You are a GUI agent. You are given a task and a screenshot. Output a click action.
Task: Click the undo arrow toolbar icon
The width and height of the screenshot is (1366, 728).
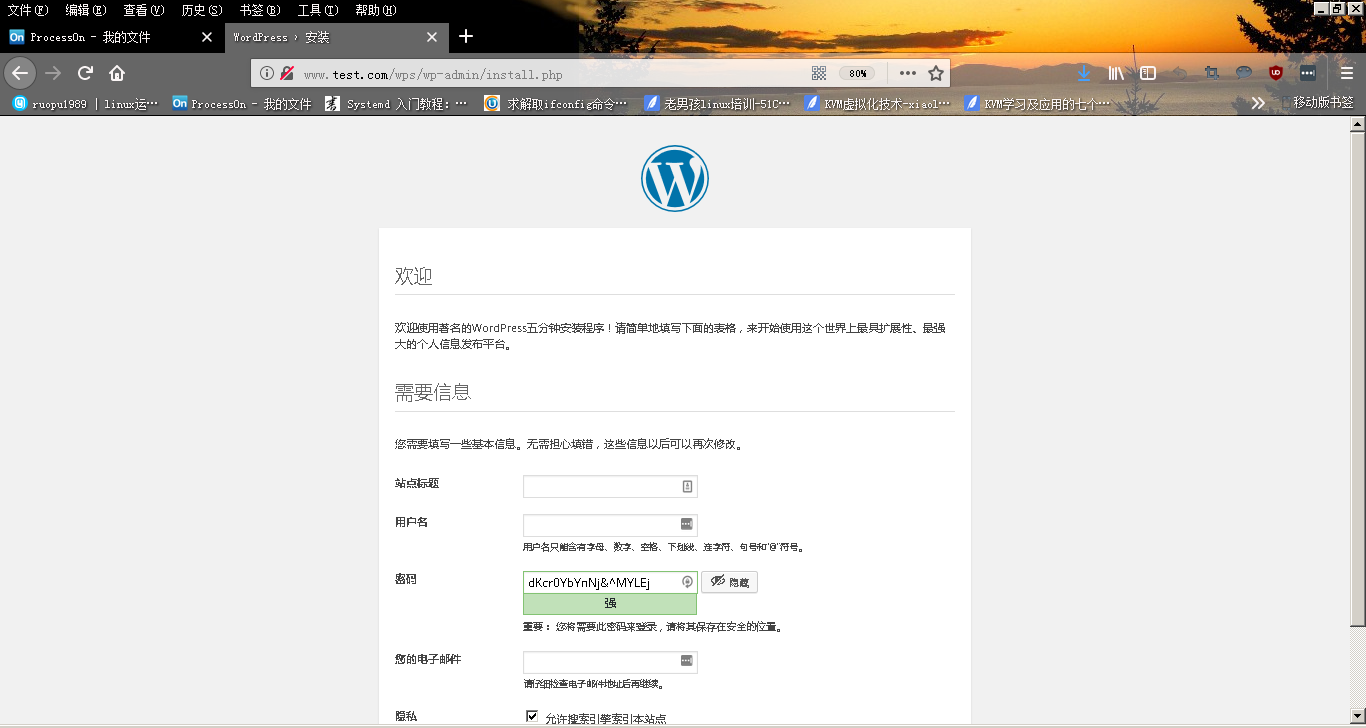point(1180,73)
